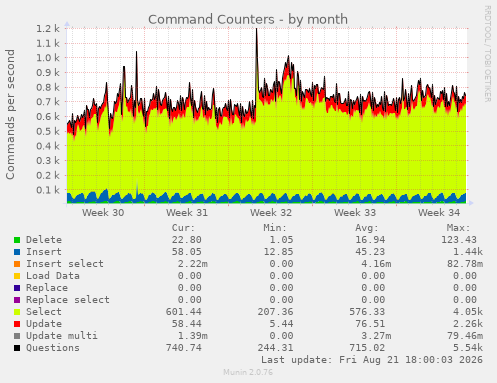Screen dimensions: 497x383
Task: Click the 'Last update' timestamp text
Action: coord(372,360)
